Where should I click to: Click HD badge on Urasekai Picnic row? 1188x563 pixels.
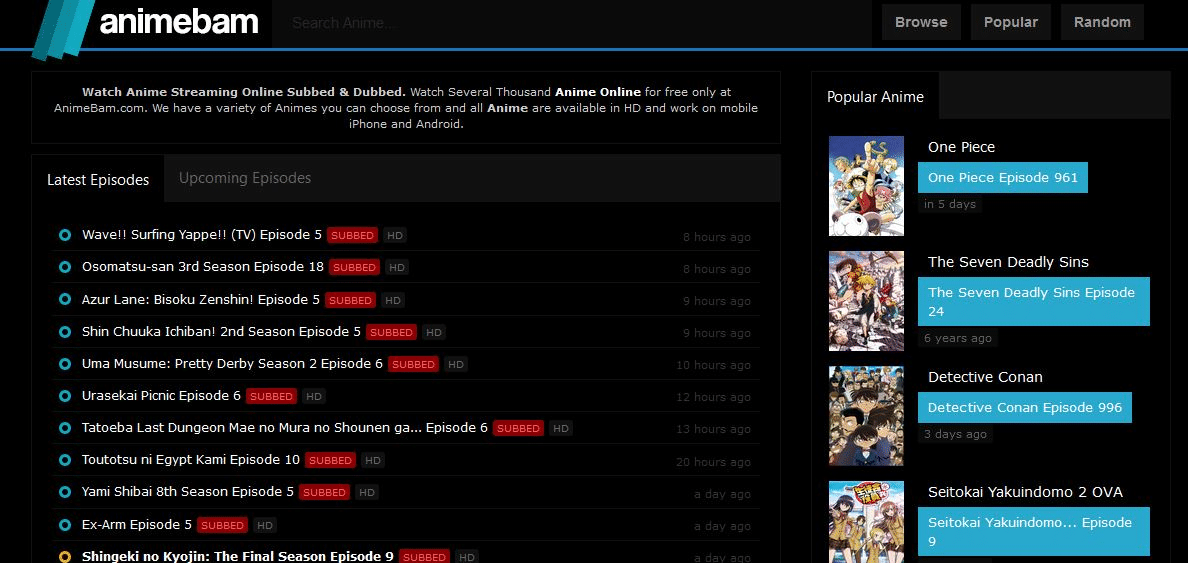click(314, 396)
